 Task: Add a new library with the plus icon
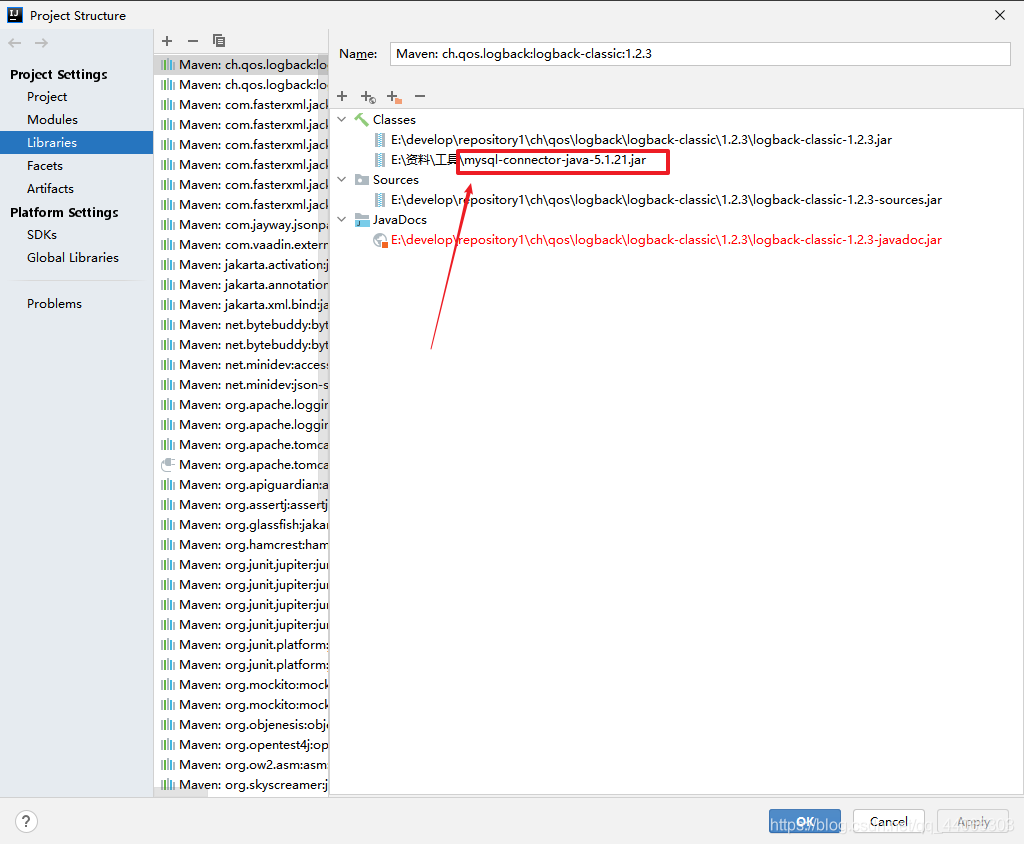point(166,41)
